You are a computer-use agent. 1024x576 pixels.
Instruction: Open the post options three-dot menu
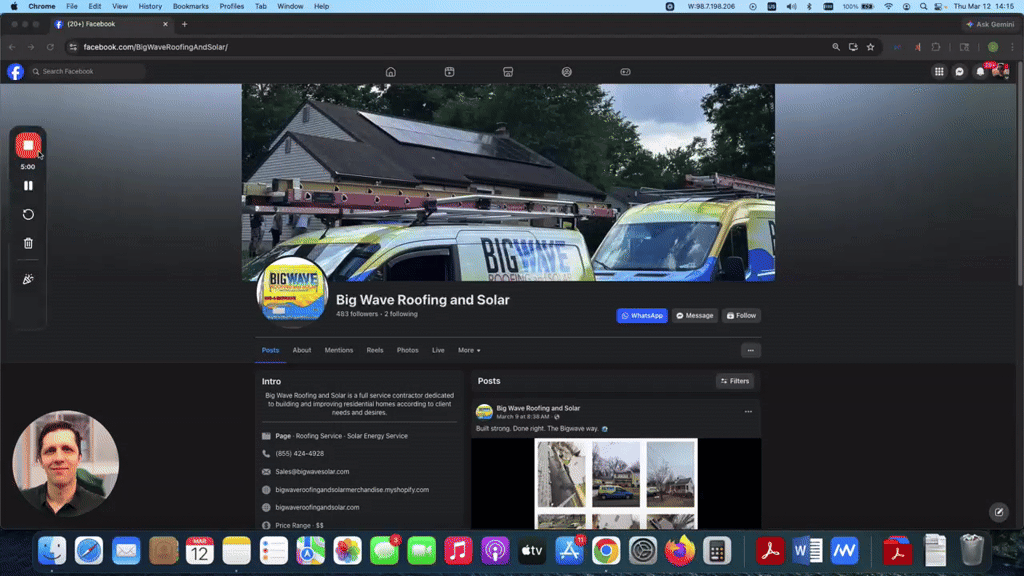tap(748, 411)
